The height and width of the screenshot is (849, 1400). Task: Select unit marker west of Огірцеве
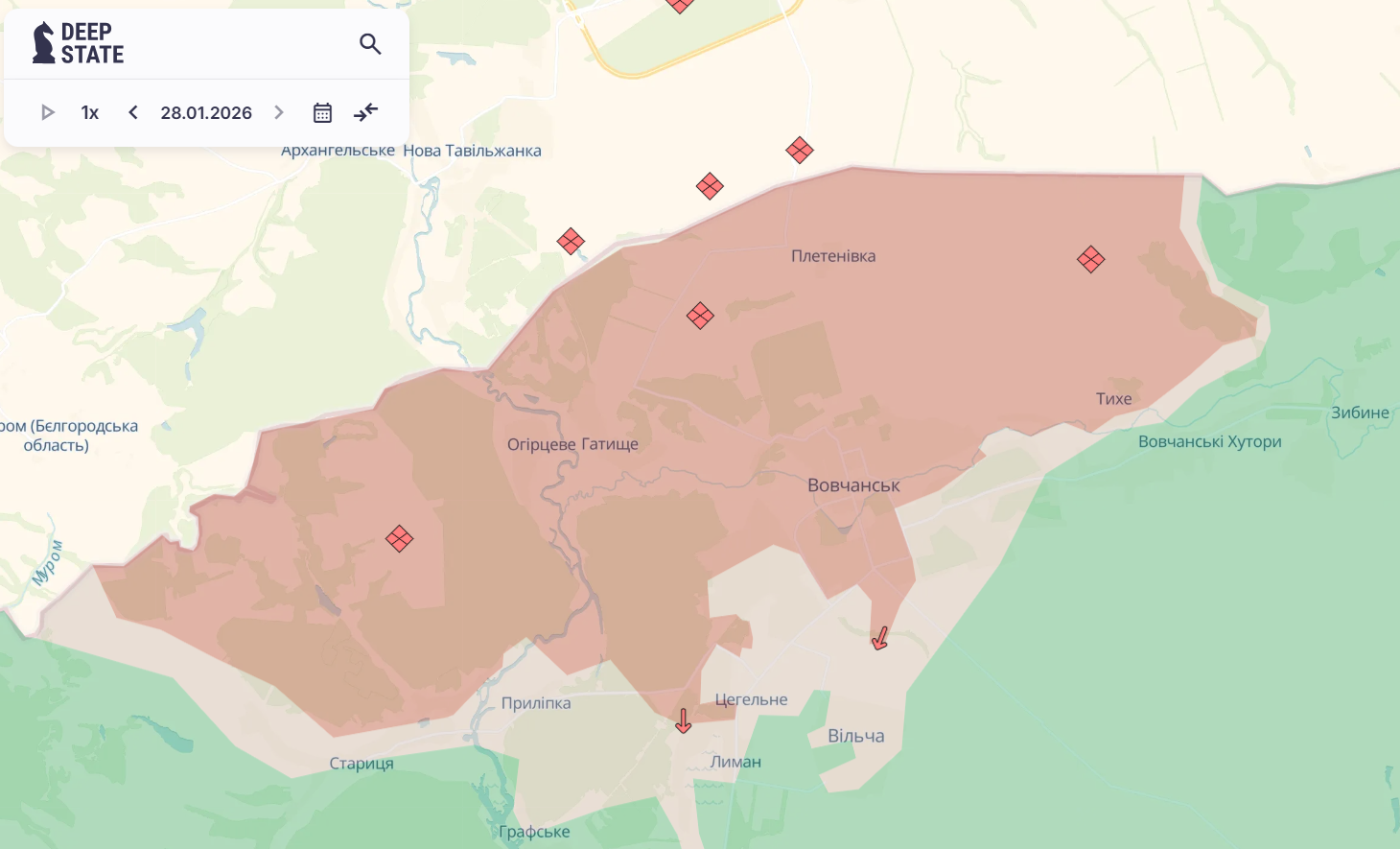tap(399, 538)
